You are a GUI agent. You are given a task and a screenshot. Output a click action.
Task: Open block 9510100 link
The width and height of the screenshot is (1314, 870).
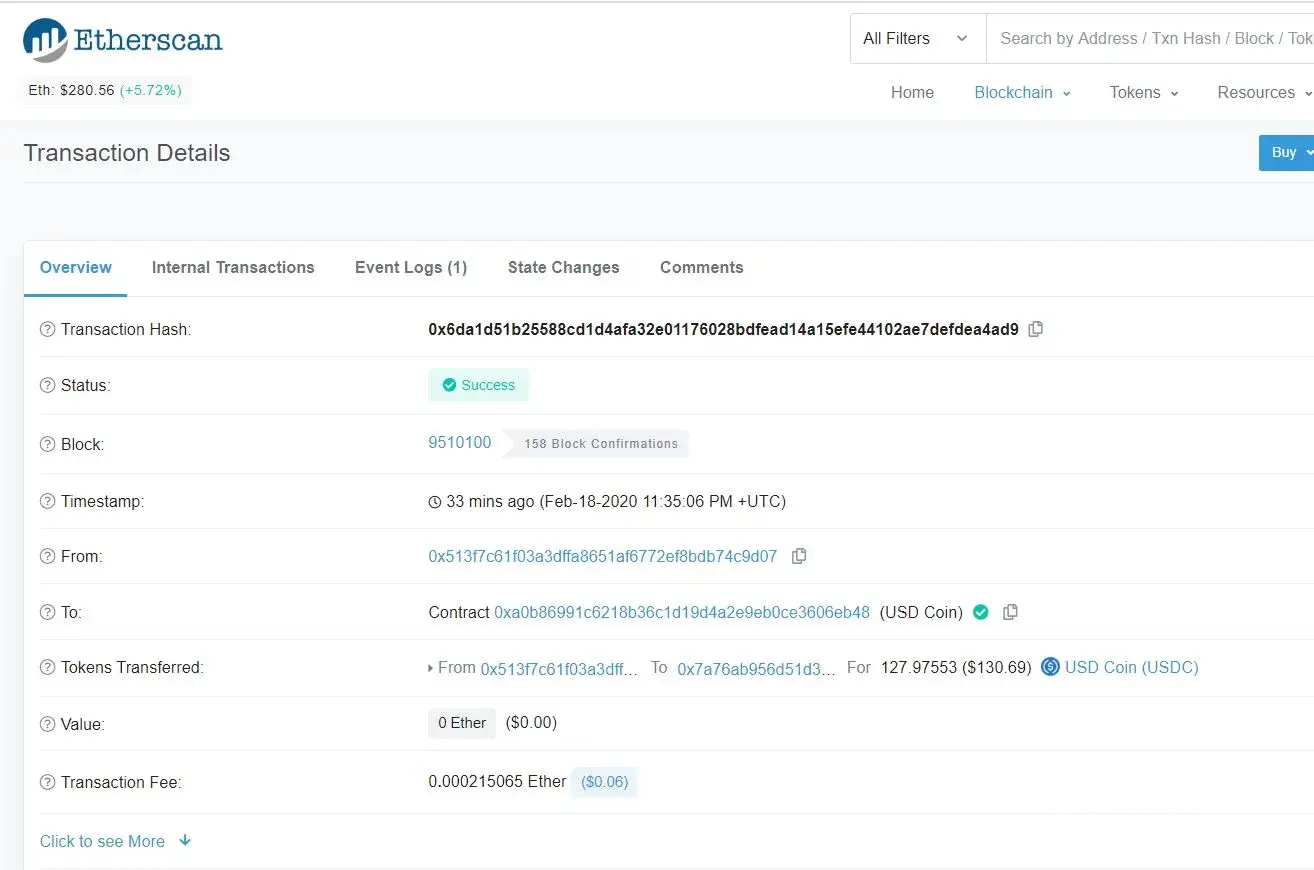tap(460, 442)
